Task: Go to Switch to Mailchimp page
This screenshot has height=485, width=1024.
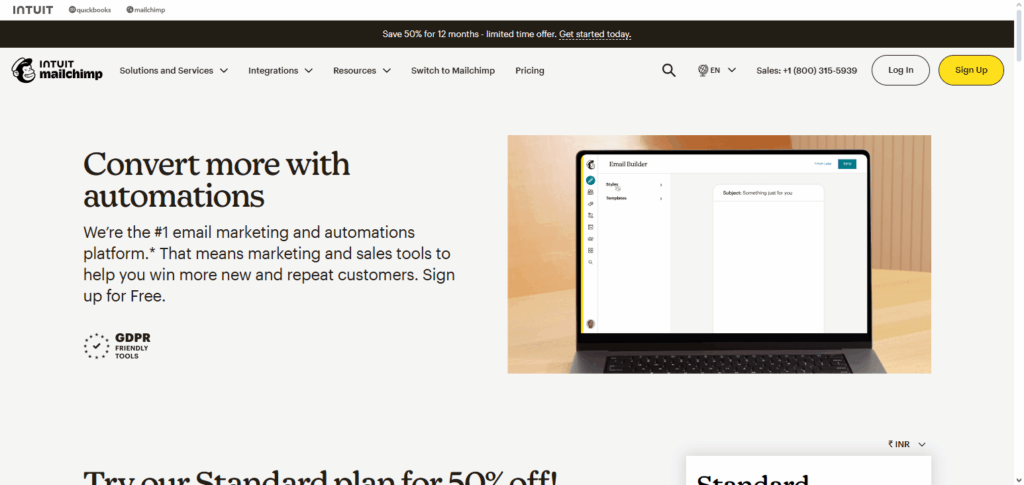Action: pyautogui.click(x=453, y=70)
